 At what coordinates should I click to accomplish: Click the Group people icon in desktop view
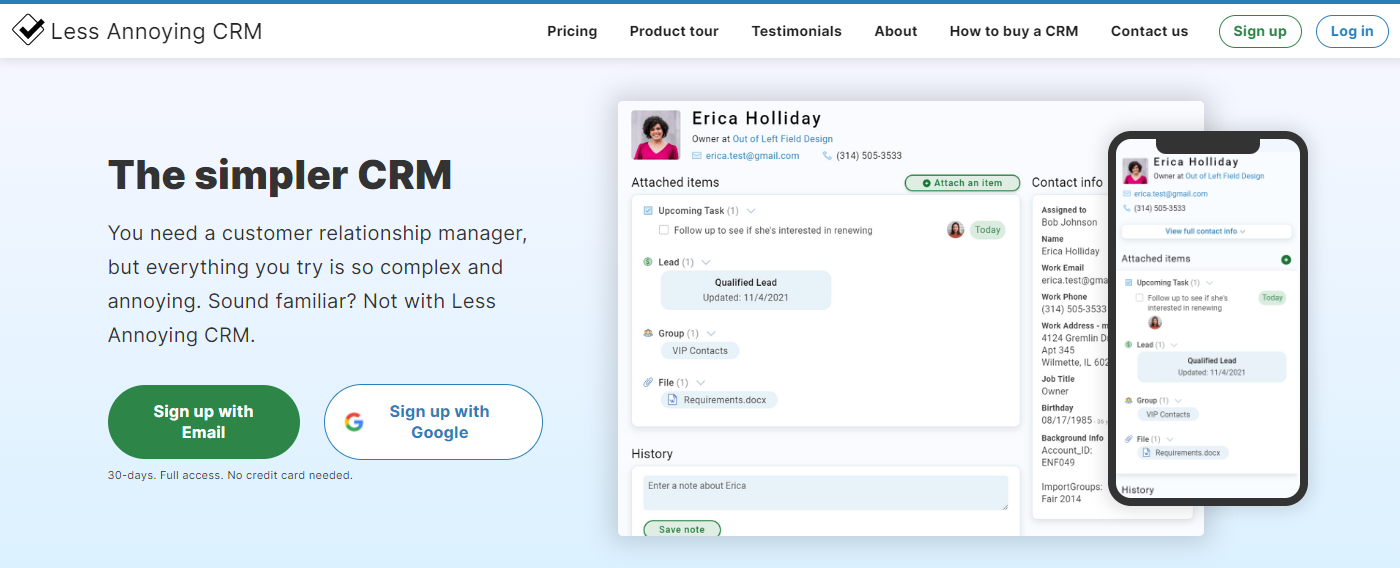coord(648,333)
